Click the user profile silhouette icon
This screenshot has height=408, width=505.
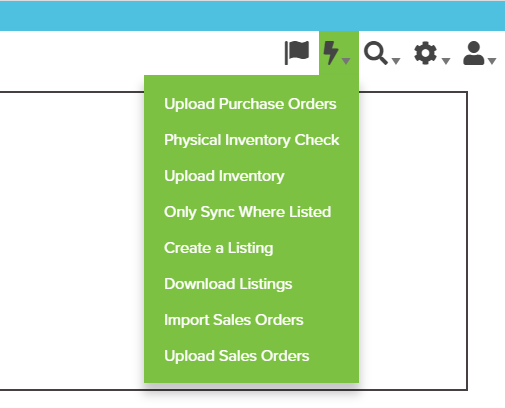point(474,53)
